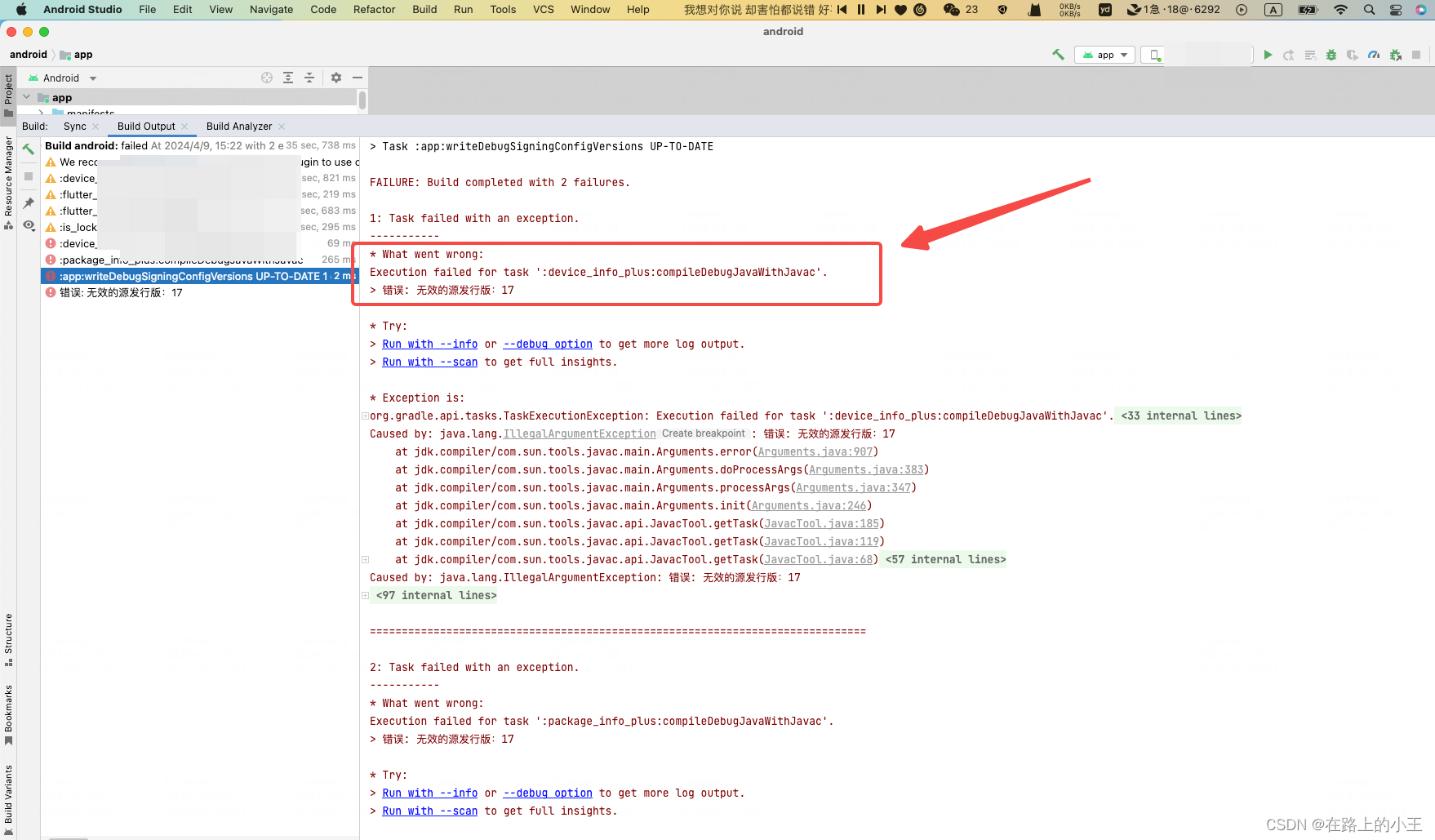
Task: Open the Tools menu
Action: (x=503, y=10)
